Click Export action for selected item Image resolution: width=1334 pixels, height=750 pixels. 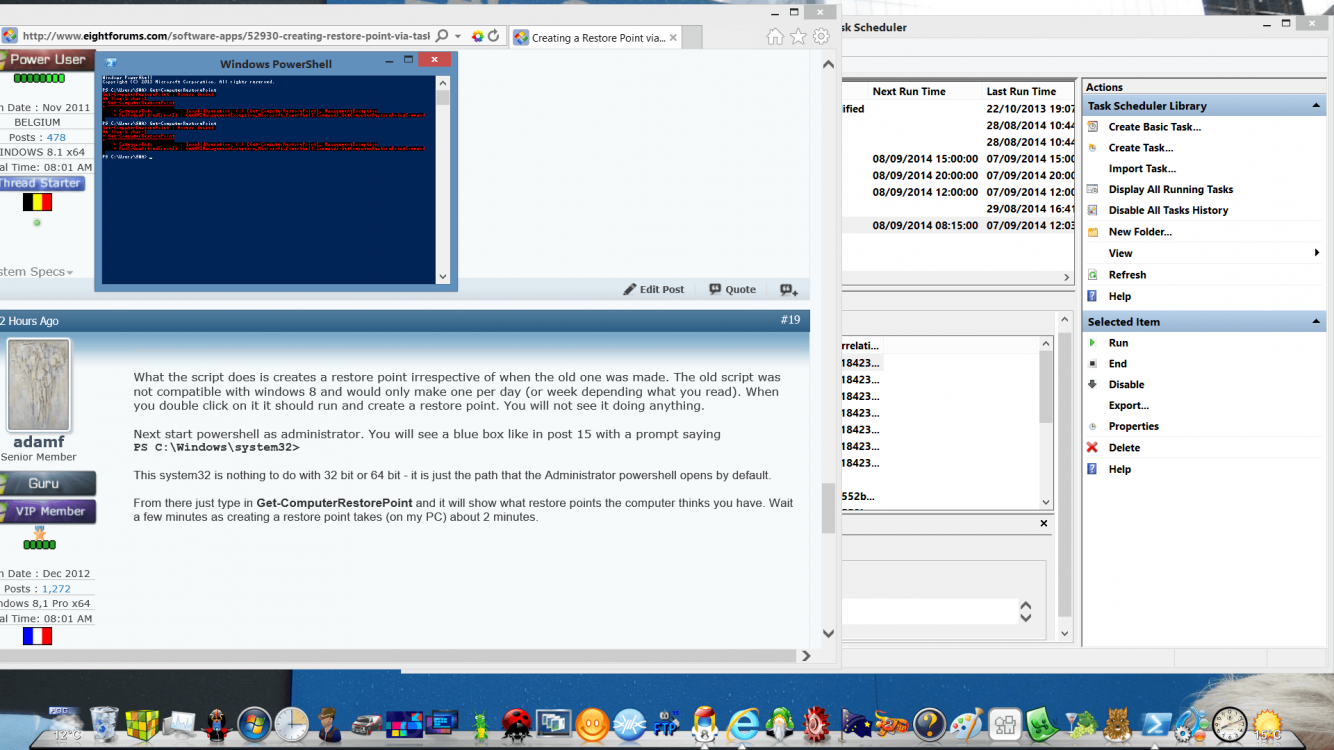(x=1128, y=406)
